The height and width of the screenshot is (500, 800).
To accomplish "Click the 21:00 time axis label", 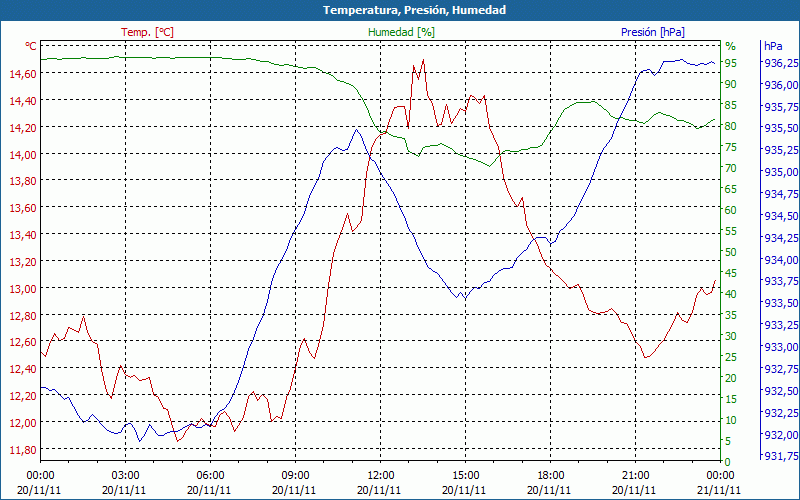I will [636, 476].
